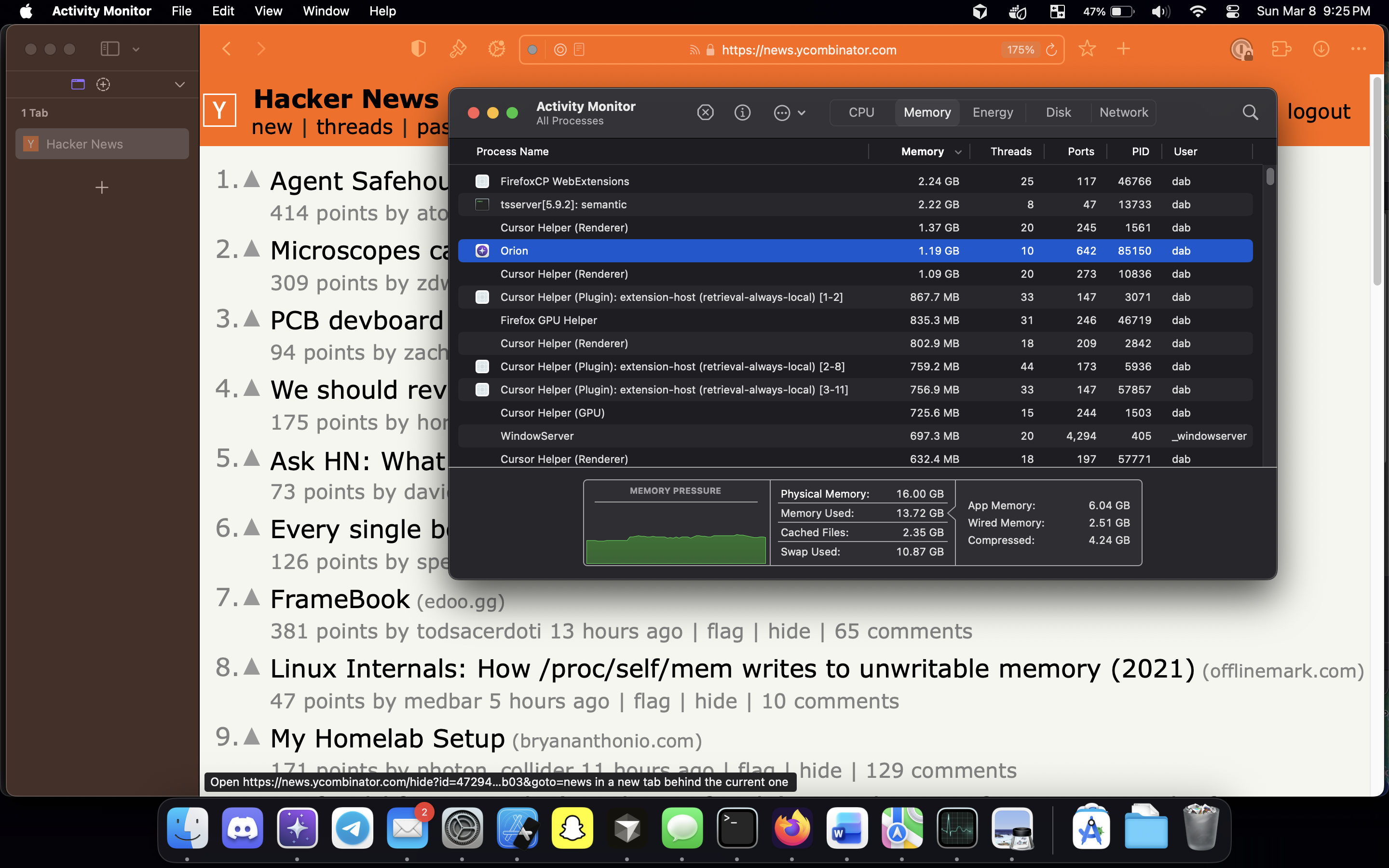Open Safari's privacy report shield icon

point(419,49)
